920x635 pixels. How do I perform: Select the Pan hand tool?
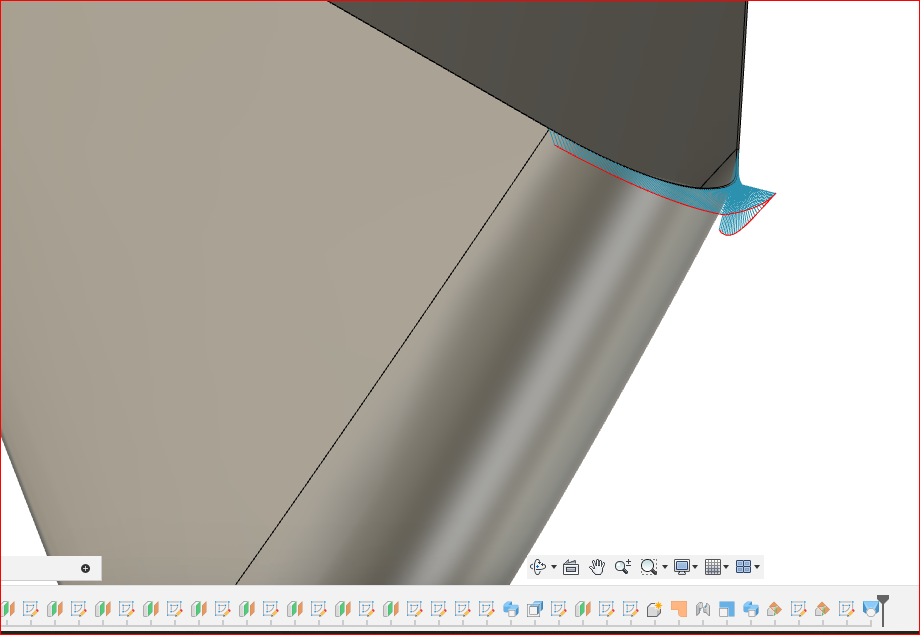pyautogui.click(x=597, y=567)
